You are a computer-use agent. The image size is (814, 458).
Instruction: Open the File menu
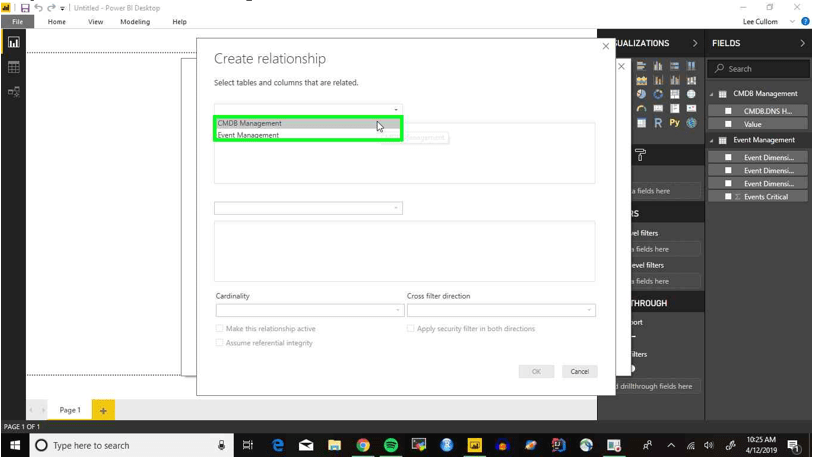18,22
